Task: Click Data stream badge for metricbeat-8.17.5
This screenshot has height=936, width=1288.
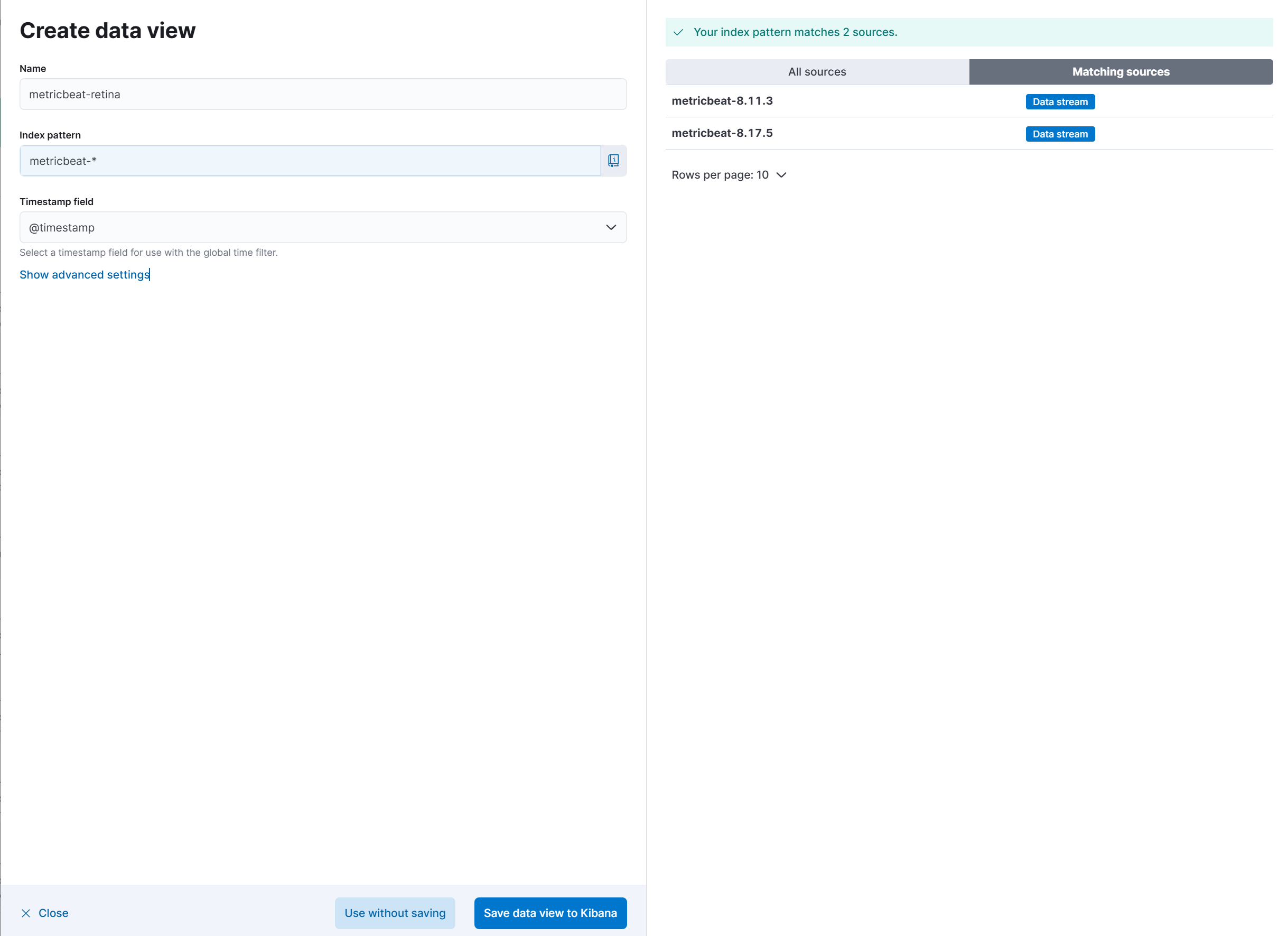Action: [x=1060, y=134]
